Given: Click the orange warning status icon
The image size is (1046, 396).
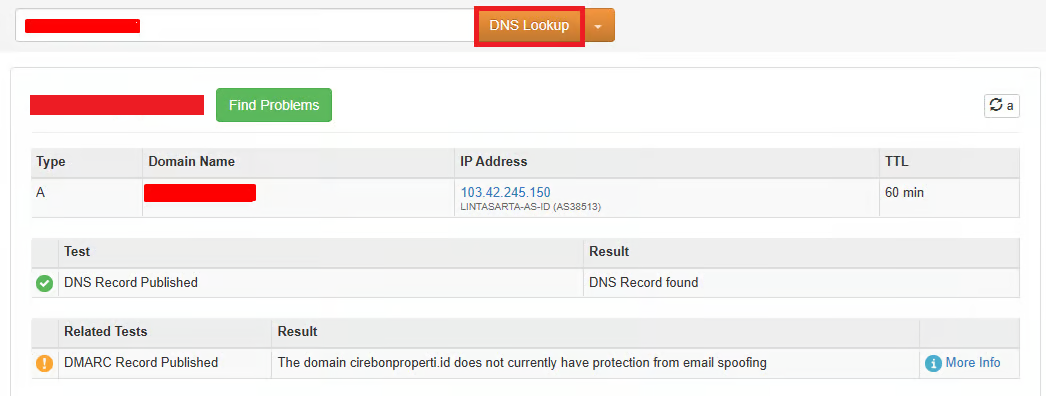Looking at the screenshot, I should [44, 363].
